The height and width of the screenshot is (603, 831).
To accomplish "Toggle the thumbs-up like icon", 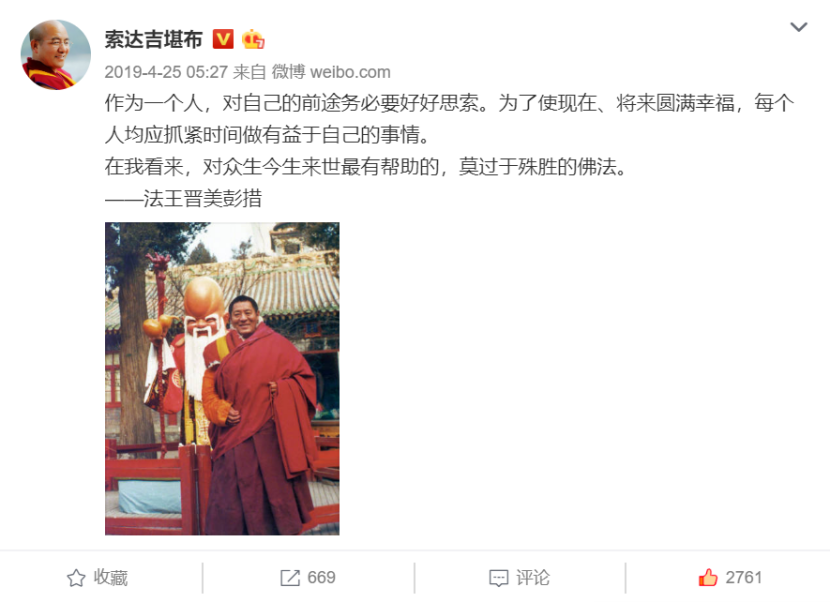I will [x=708, y=577].
